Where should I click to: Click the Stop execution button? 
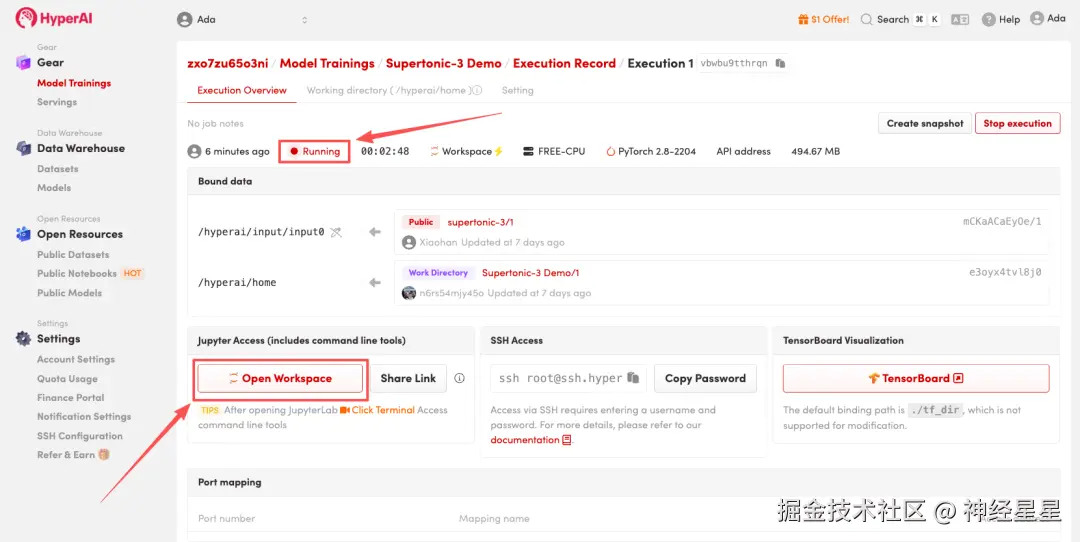point(1017,123)
